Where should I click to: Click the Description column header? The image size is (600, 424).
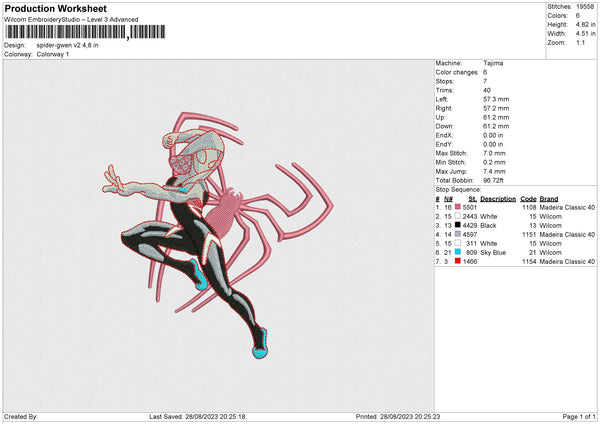pyautogui.click(x=498, y=199)
